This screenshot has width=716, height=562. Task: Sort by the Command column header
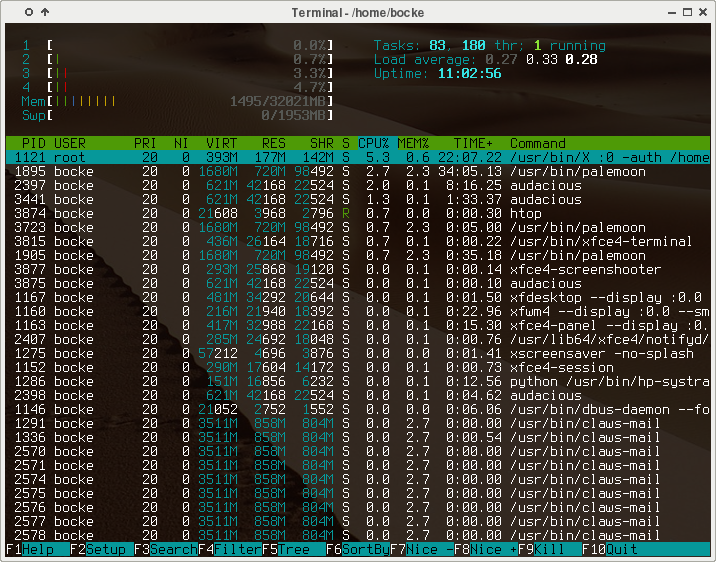[537, 143]
